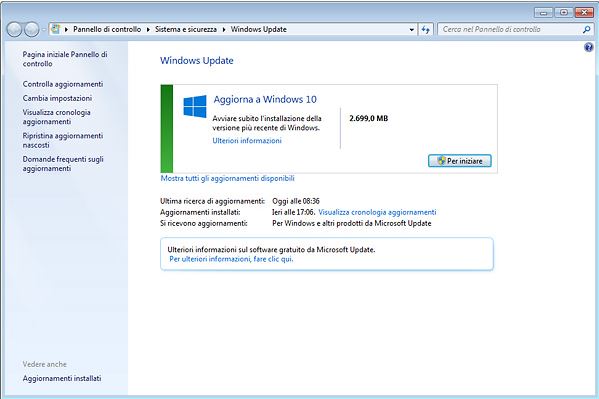Viewport: 599px width, 399px height.
Task: Open Cambia impostazioni in sidebar
Action: [x=57, y=98]
